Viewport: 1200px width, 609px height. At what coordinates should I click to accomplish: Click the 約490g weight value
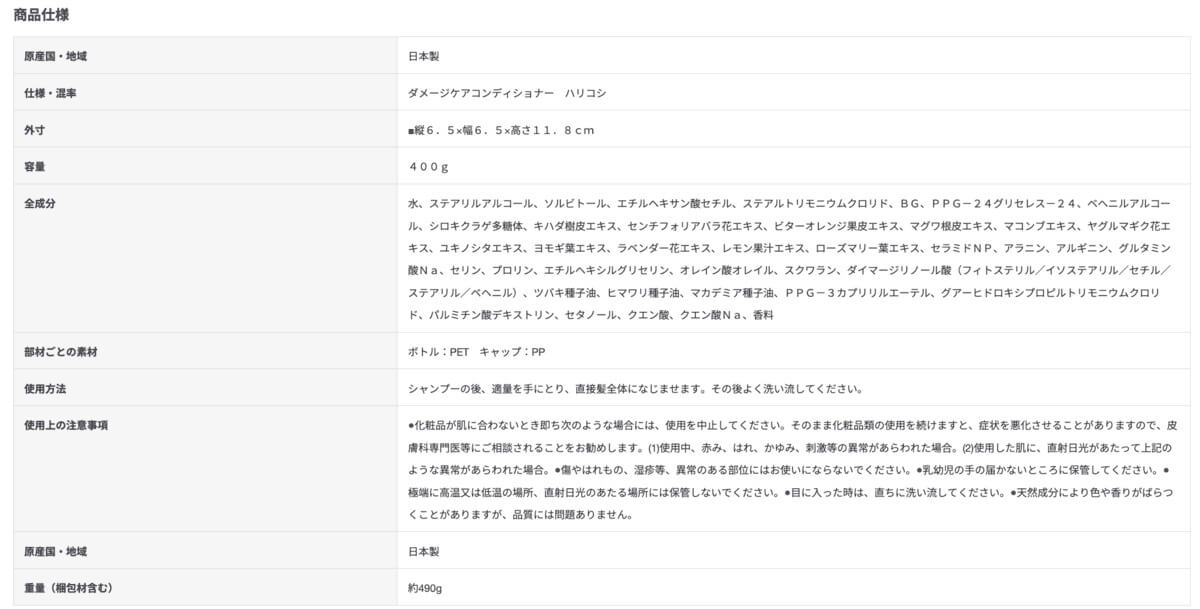(x=425, y=588)
